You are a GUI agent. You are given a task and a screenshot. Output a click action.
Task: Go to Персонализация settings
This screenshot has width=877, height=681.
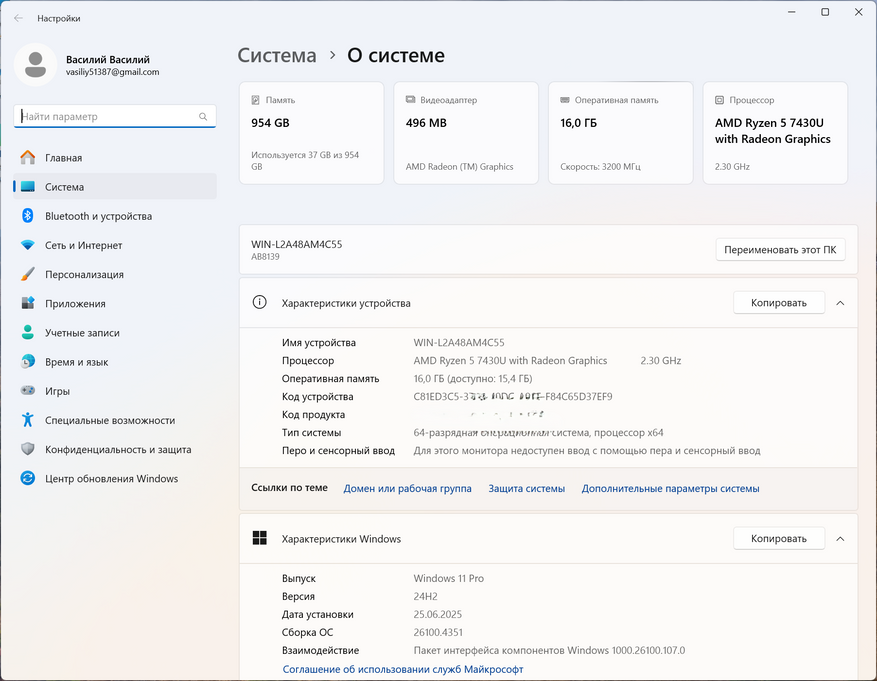coord(84,274)
